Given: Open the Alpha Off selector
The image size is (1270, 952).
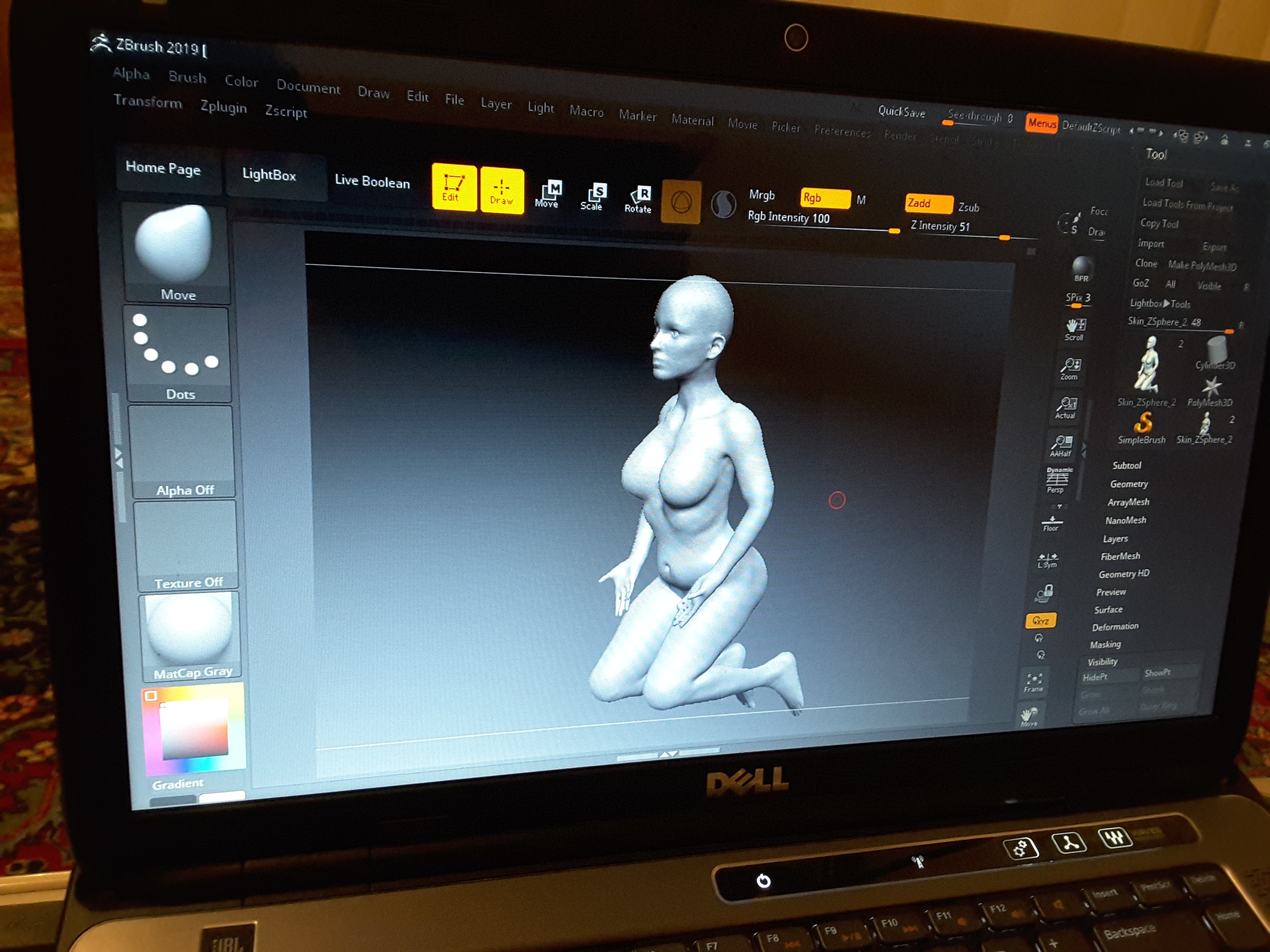Looking at the screenshot, I should tap(182, 452).
